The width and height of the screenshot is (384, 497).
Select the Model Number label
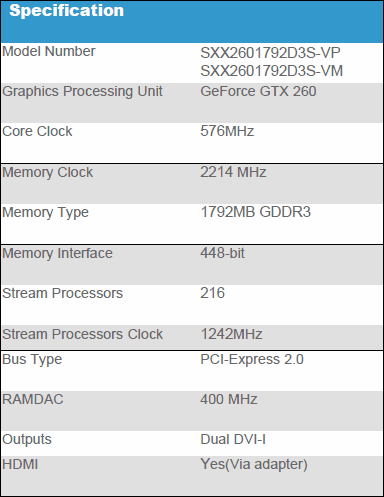[x=49, y=51]
